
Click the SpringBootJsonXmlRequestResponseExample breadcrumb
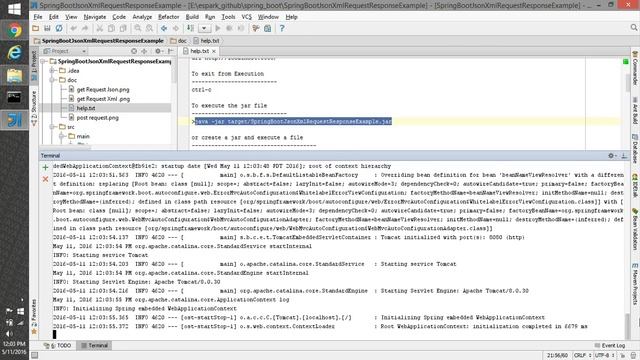98,41
